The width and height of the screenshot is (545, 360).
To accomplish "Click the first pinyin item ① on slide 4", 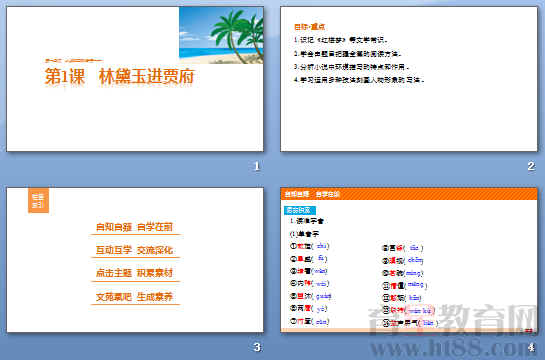I will coord(309,246).
